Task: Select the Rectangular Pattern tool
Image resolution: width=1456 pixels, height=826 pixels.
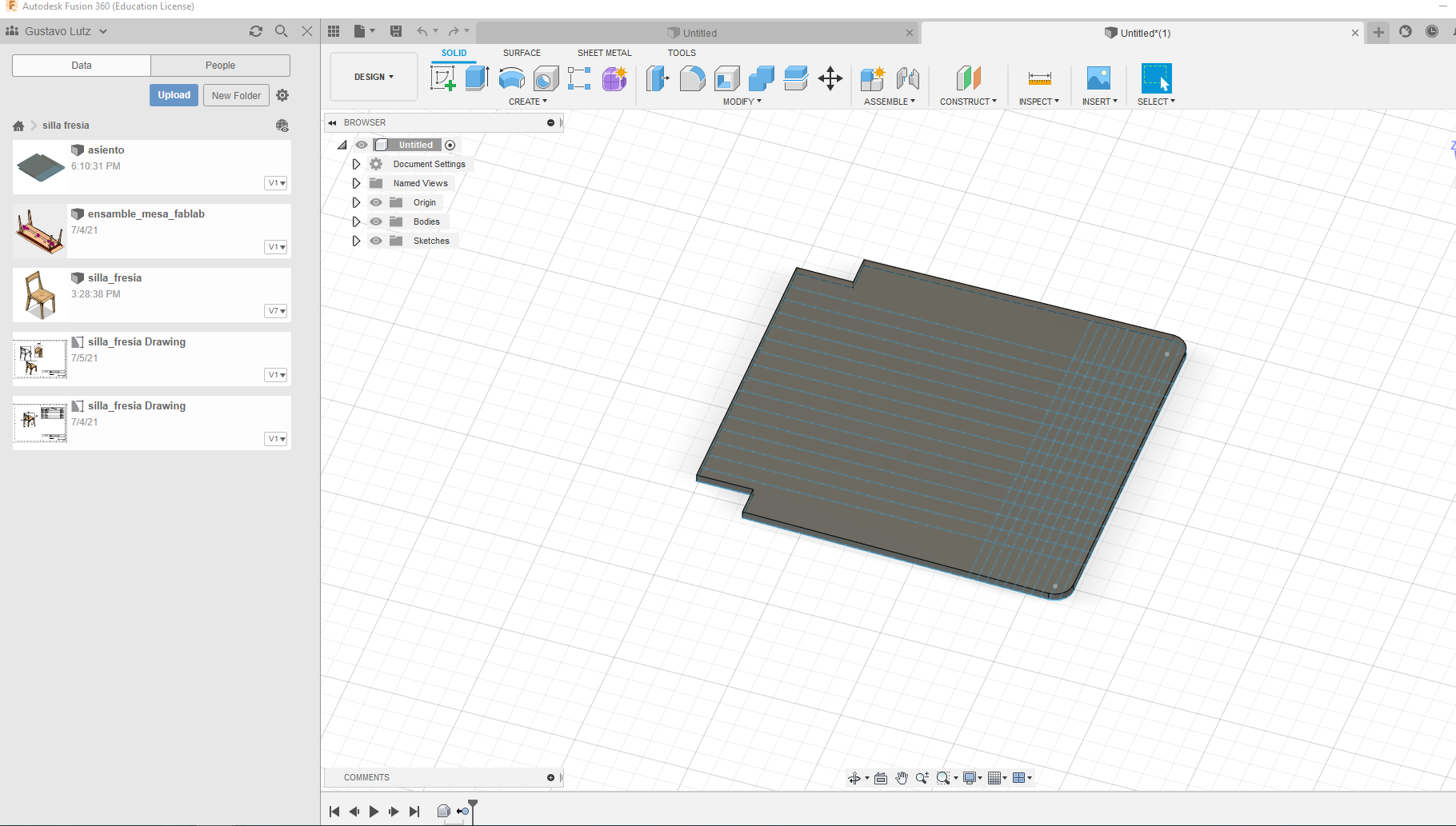Action: [x=579, y=78]
